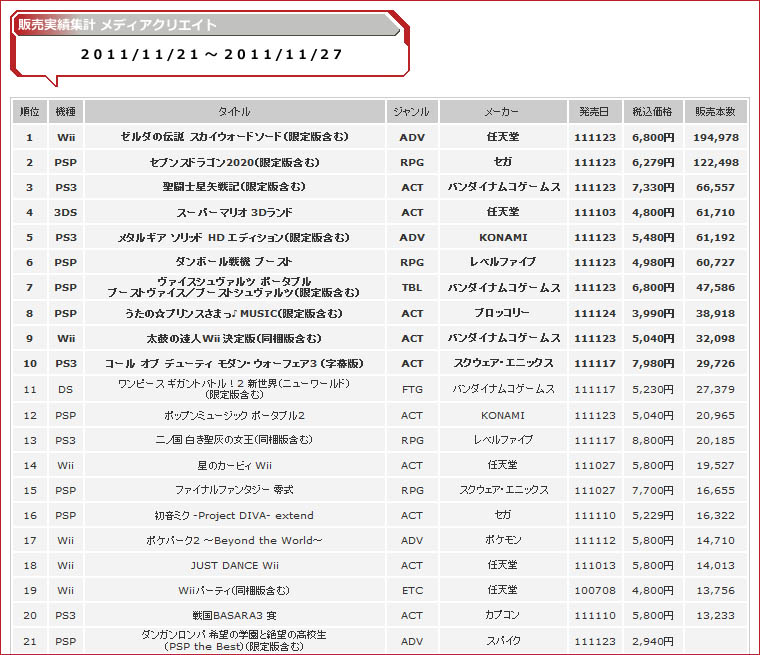Select title JUST DANCE Wii
This screenshot has width=760, height=655.
coord(235,565)
